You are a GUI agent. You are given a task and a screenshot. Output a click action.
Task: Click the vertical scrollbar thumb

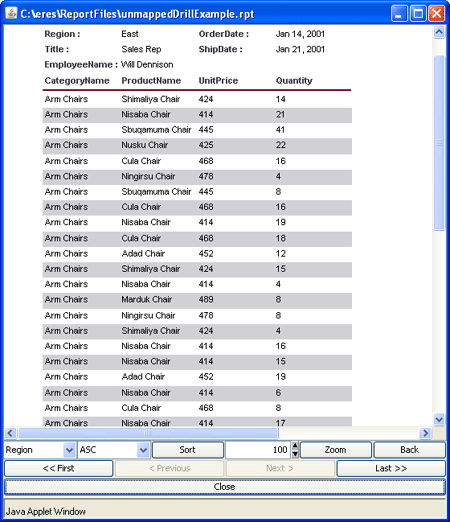click(439, 143)
